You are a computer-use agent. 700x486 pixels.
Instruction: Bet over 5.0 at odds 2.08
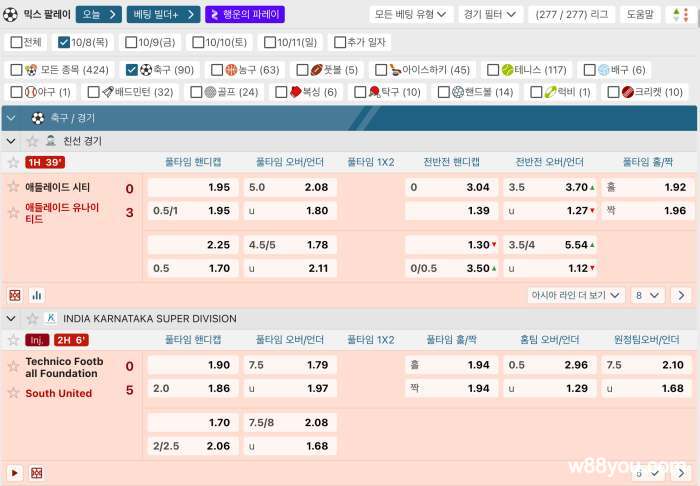click(290, 187)
